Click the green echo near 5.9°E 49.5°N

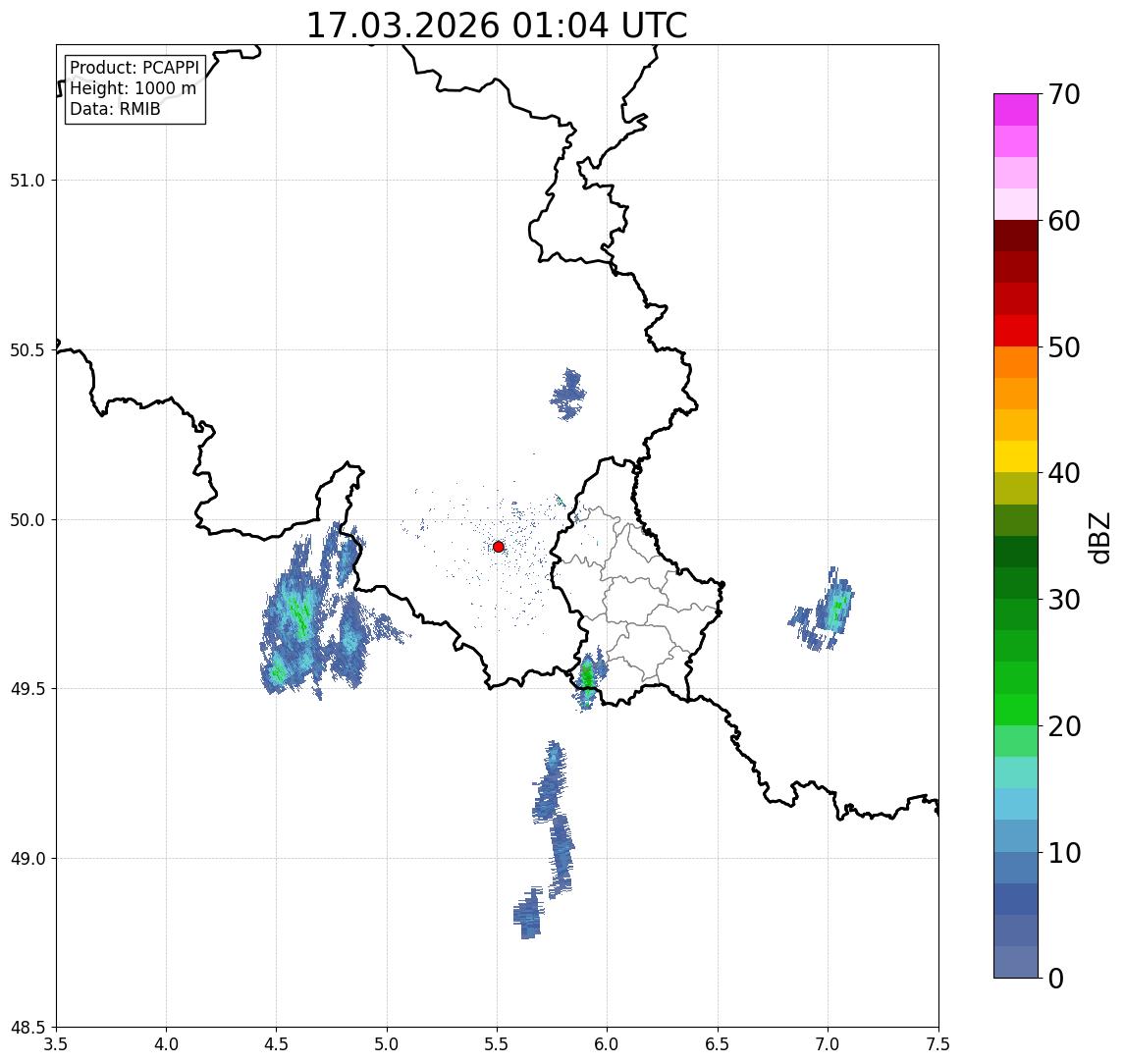(588, 679)
